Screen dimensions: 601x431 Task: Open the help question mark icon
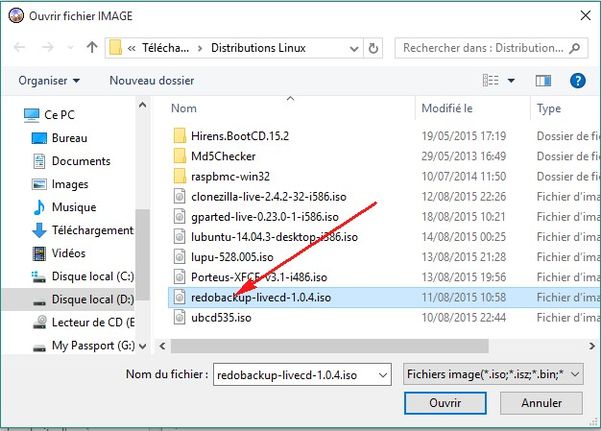click(578, 81)
